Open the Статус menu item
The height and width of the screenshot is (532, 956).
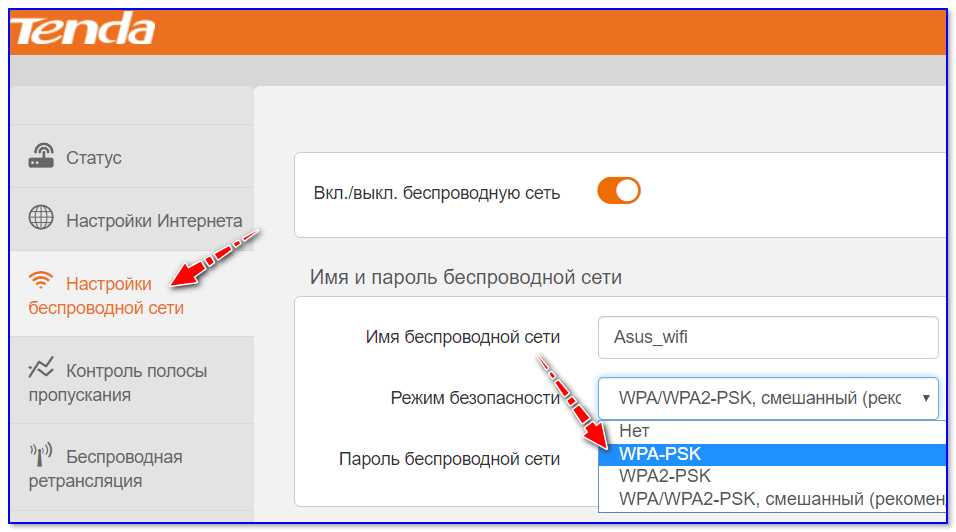[132, 157]
